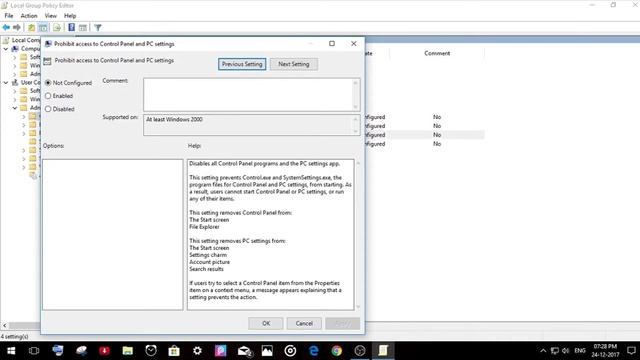Click the left arrow of the tree horizontal scrollbar
The image size is (640, 360).
4,325
